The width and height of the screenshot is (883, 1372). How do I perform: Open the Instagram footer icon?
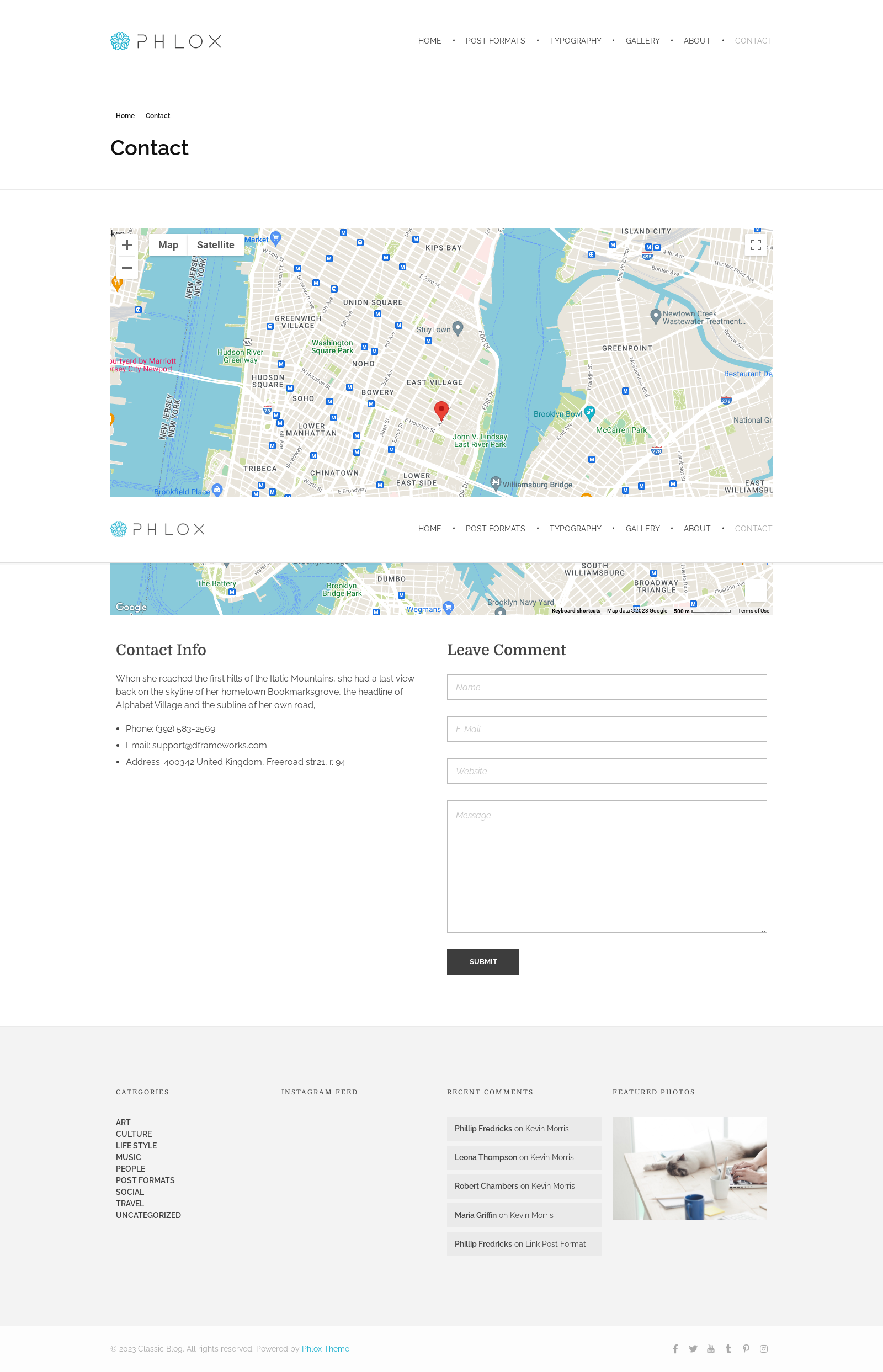tap(763, 1348)
